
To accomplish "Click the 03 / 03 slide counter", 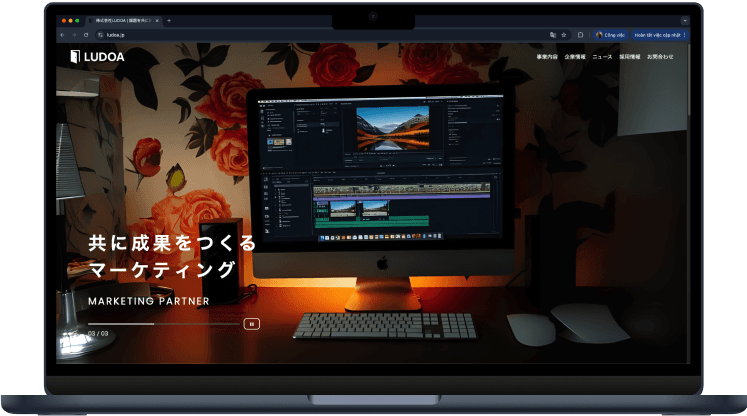I will click(x=98, y=334).
